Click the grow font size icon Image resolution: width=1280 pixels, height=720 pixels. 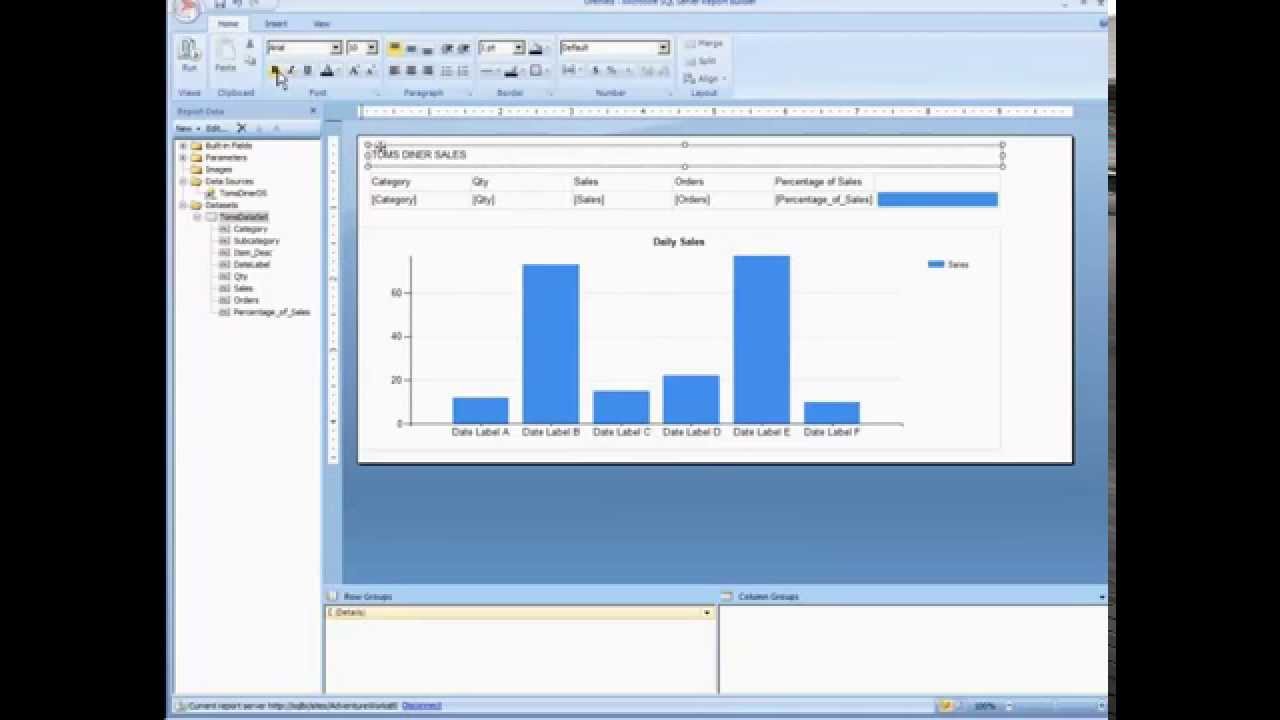(x=353, y=71)
